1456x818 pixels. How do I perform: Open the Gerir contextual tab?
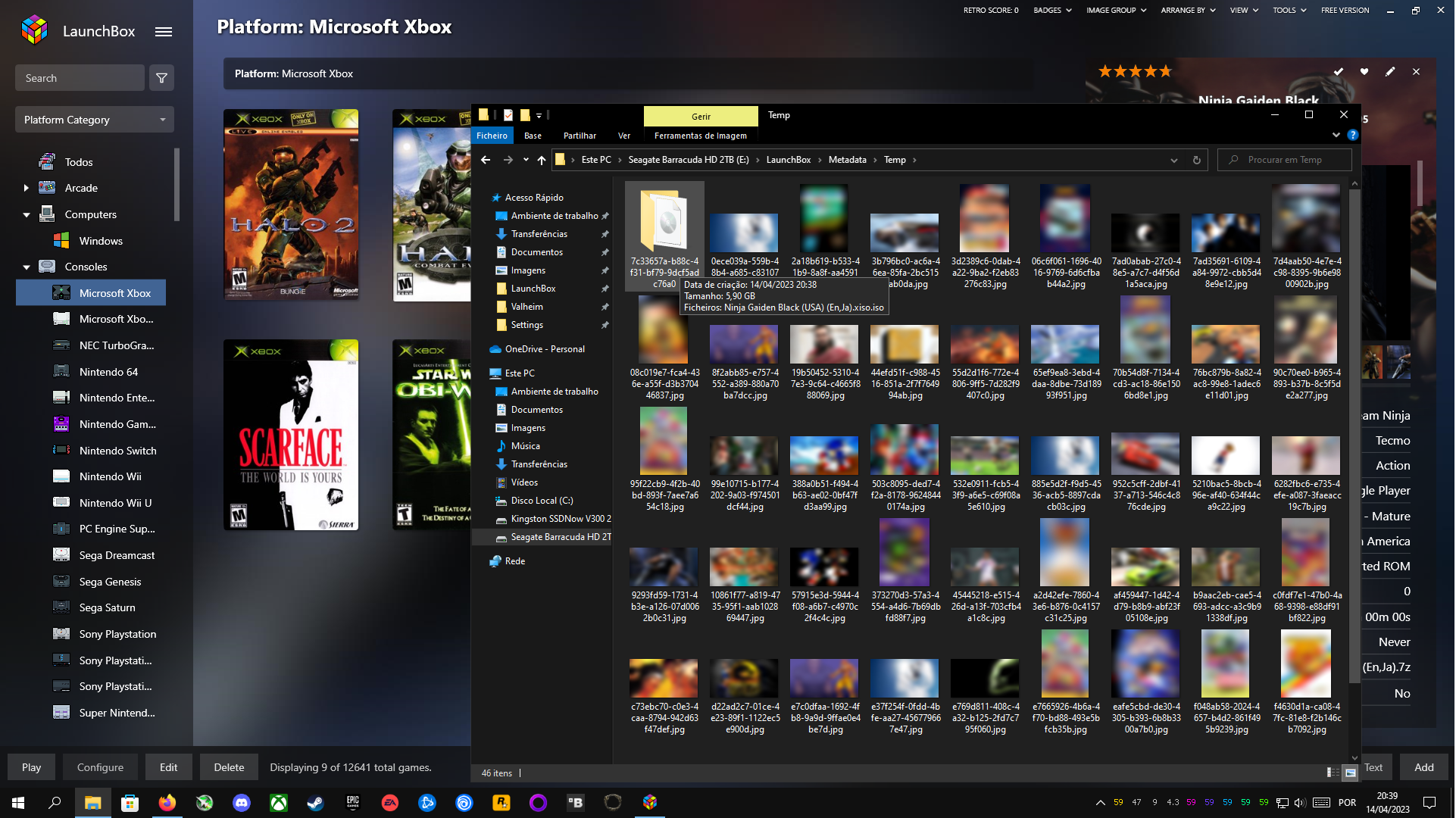(x=701, y=116)
